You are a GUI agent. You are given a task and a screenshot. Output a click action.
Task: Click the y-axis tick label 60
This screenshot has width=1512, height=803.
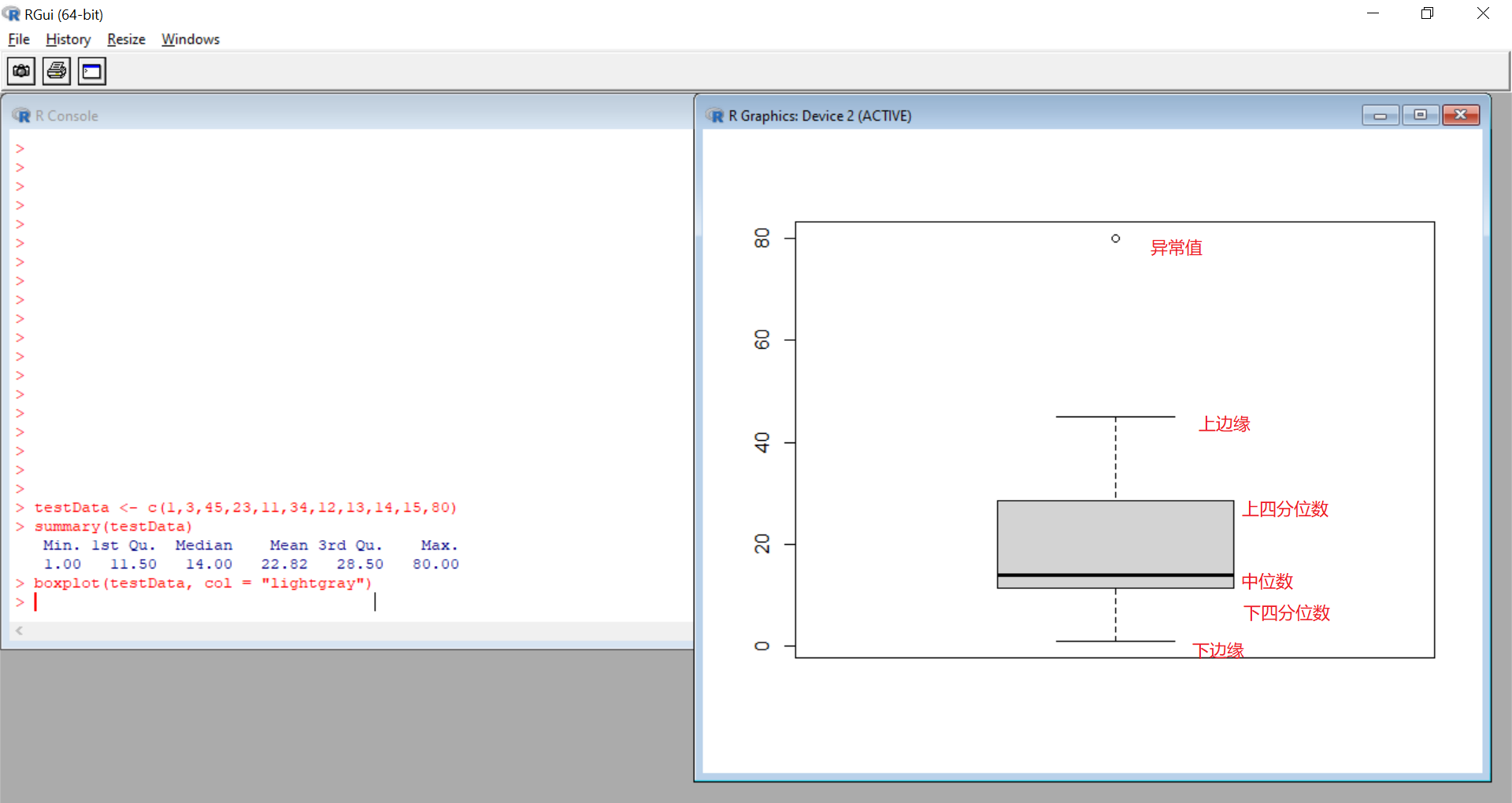pyautogui.click(x=762, y=340)
